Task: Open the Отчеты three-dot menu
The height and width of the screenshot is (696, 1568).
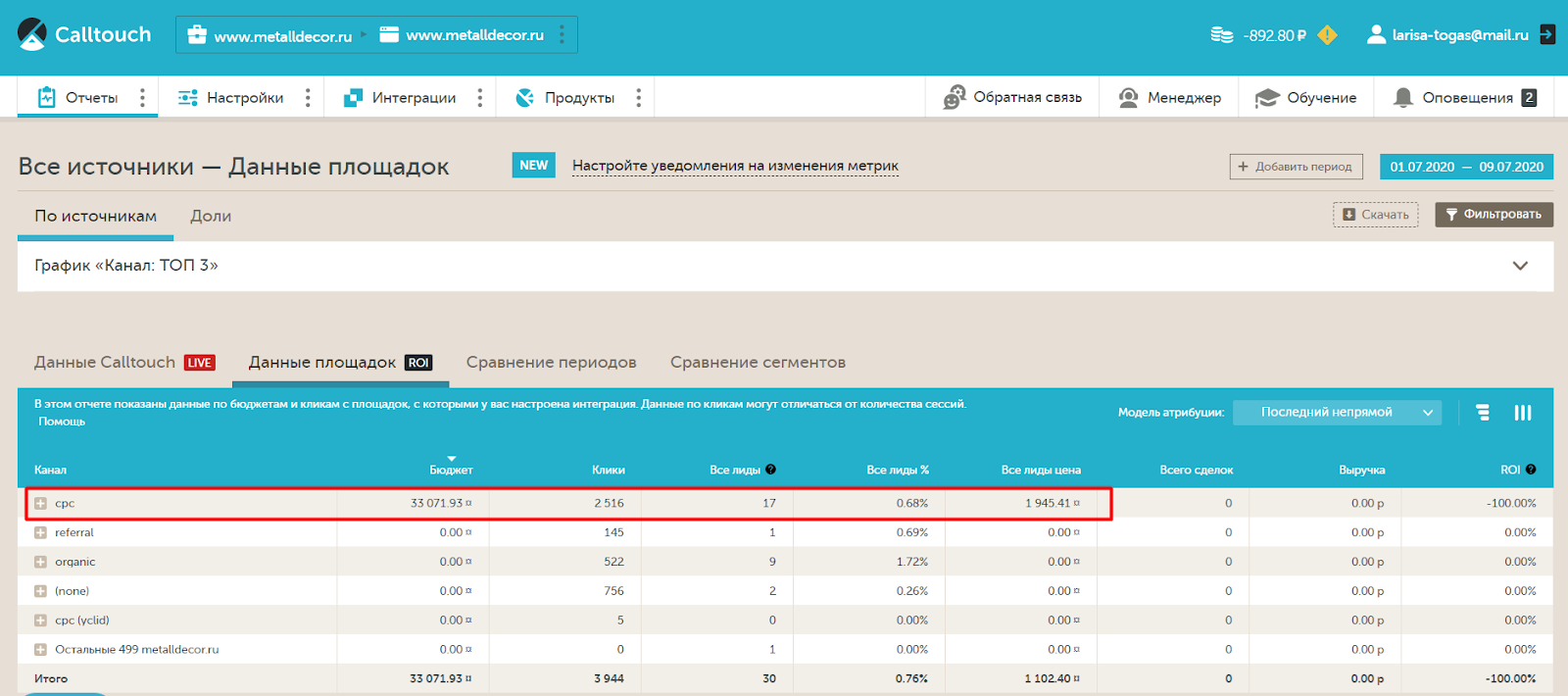Action: 142,98
